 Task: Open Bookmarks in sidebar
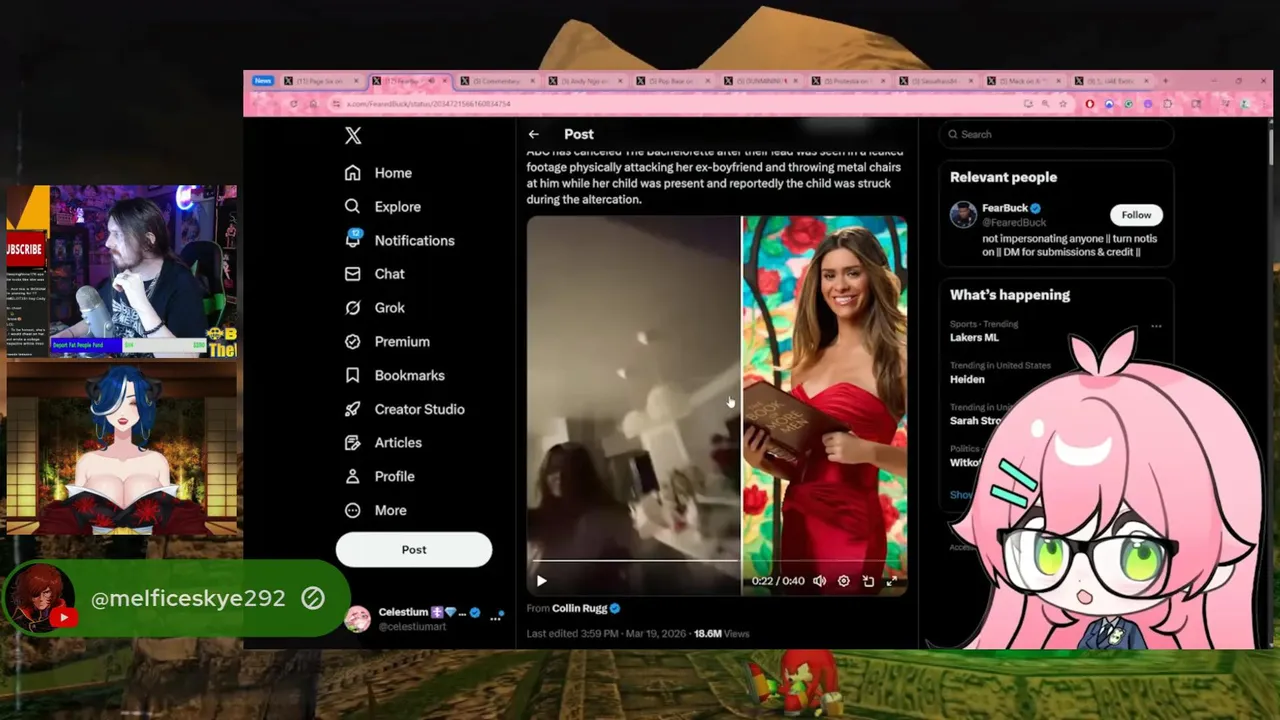[x=394, y=375]
